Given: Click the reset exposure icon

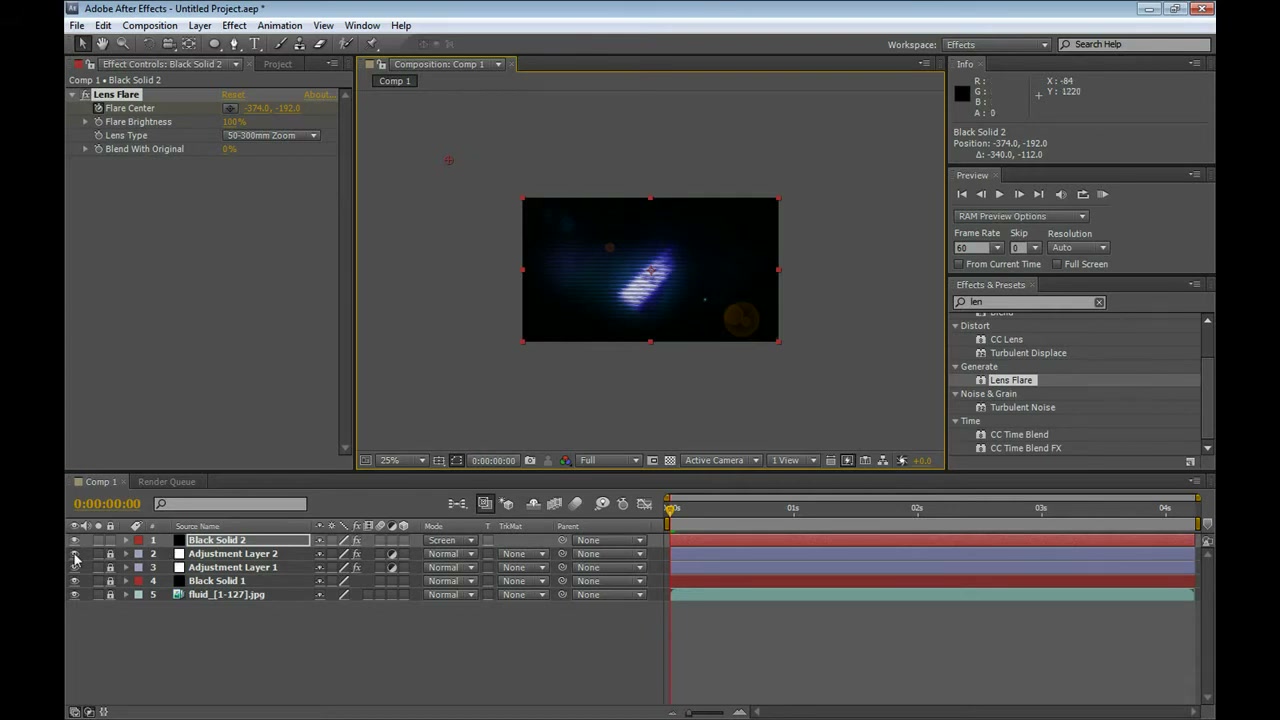Looking at the screenshot, I should click(x=902, y=461).
